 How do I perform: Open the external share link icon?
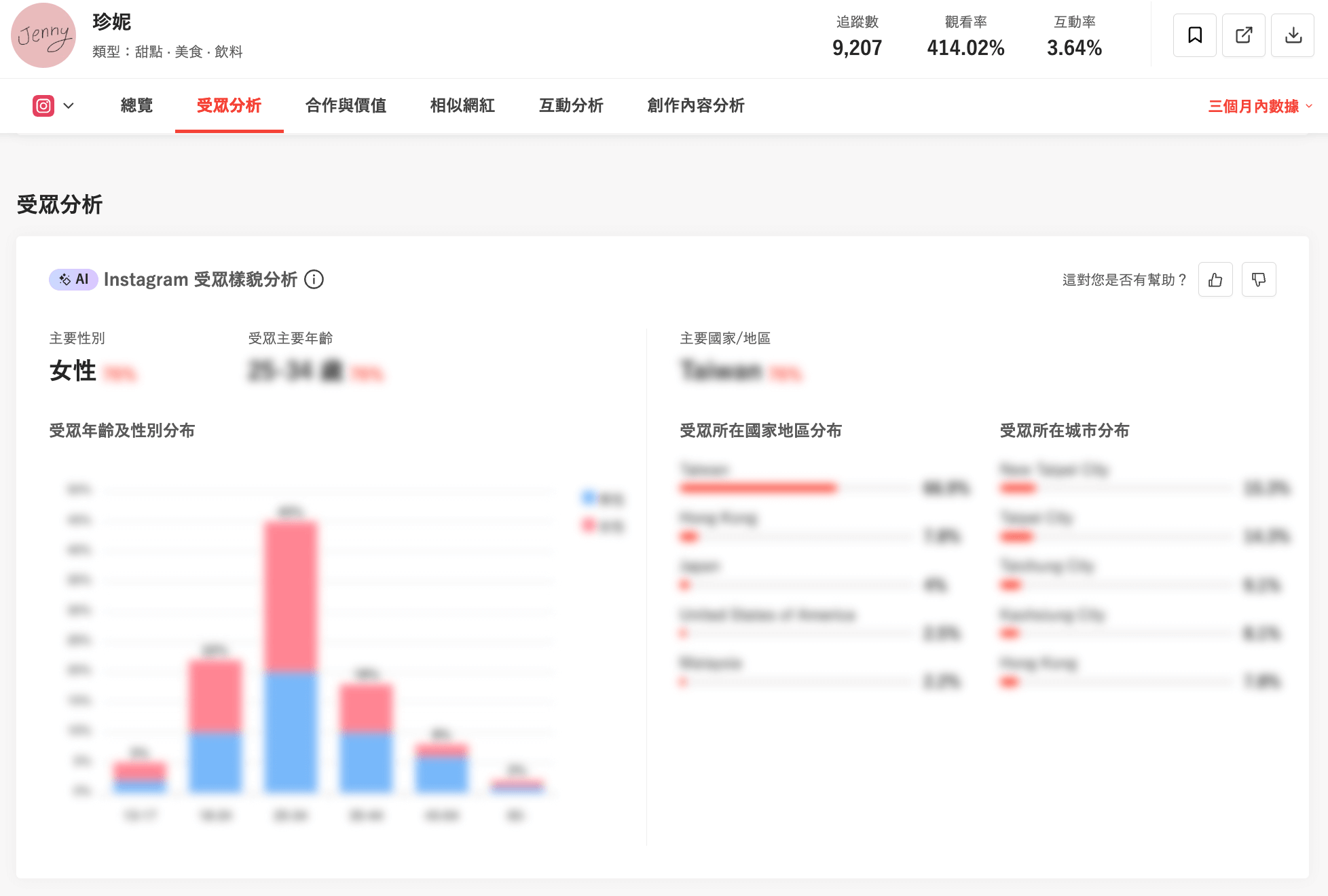coord(1244,35)
